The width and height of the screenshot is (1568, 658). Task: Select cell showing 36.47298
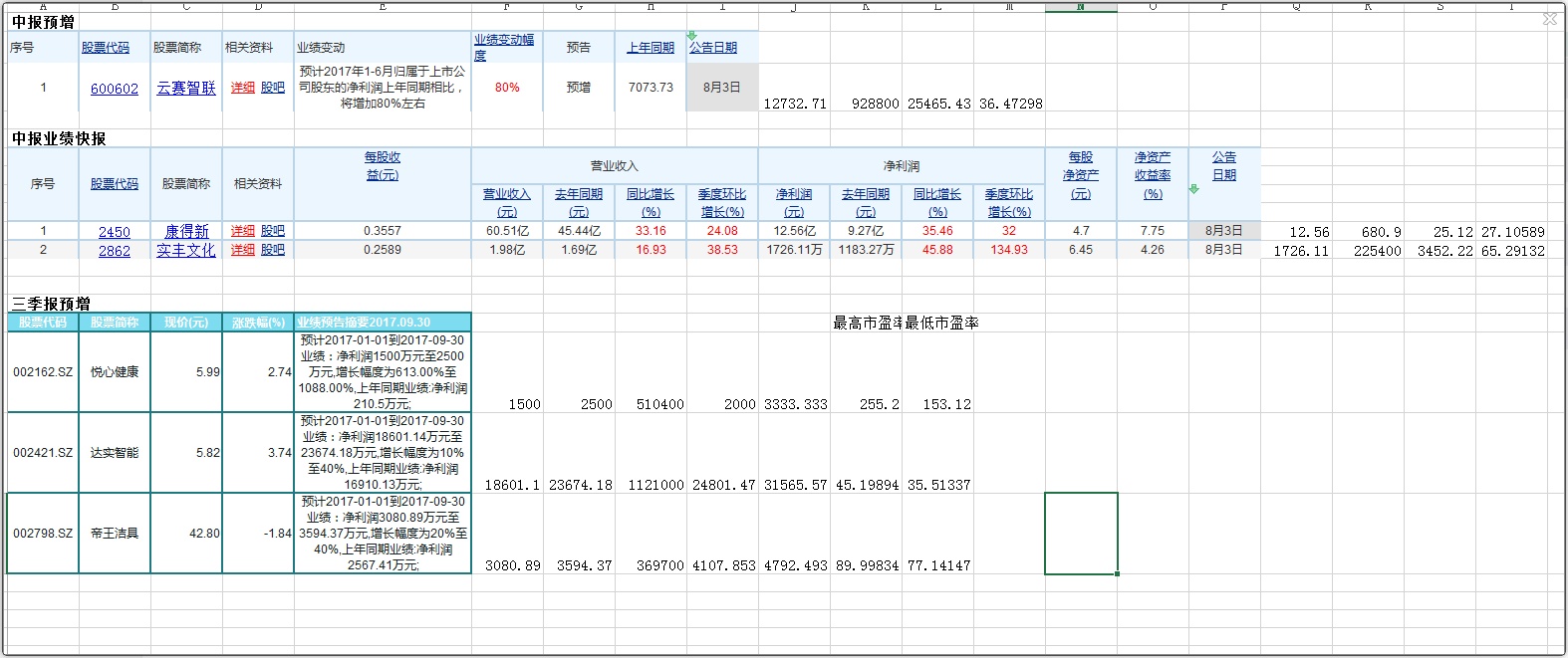tap(1009, 88)
